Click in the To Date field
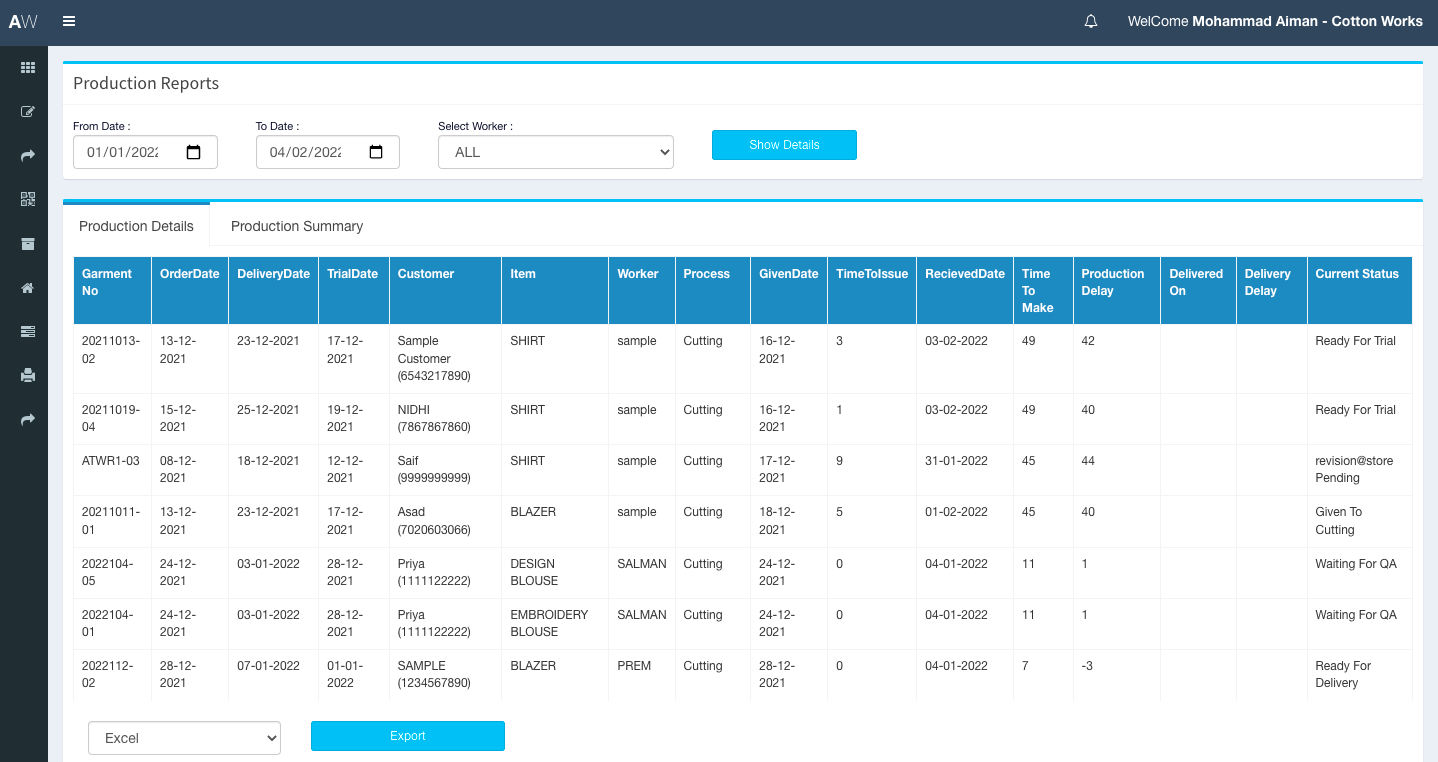This screenshot has width=1438, height=762. 328,152
